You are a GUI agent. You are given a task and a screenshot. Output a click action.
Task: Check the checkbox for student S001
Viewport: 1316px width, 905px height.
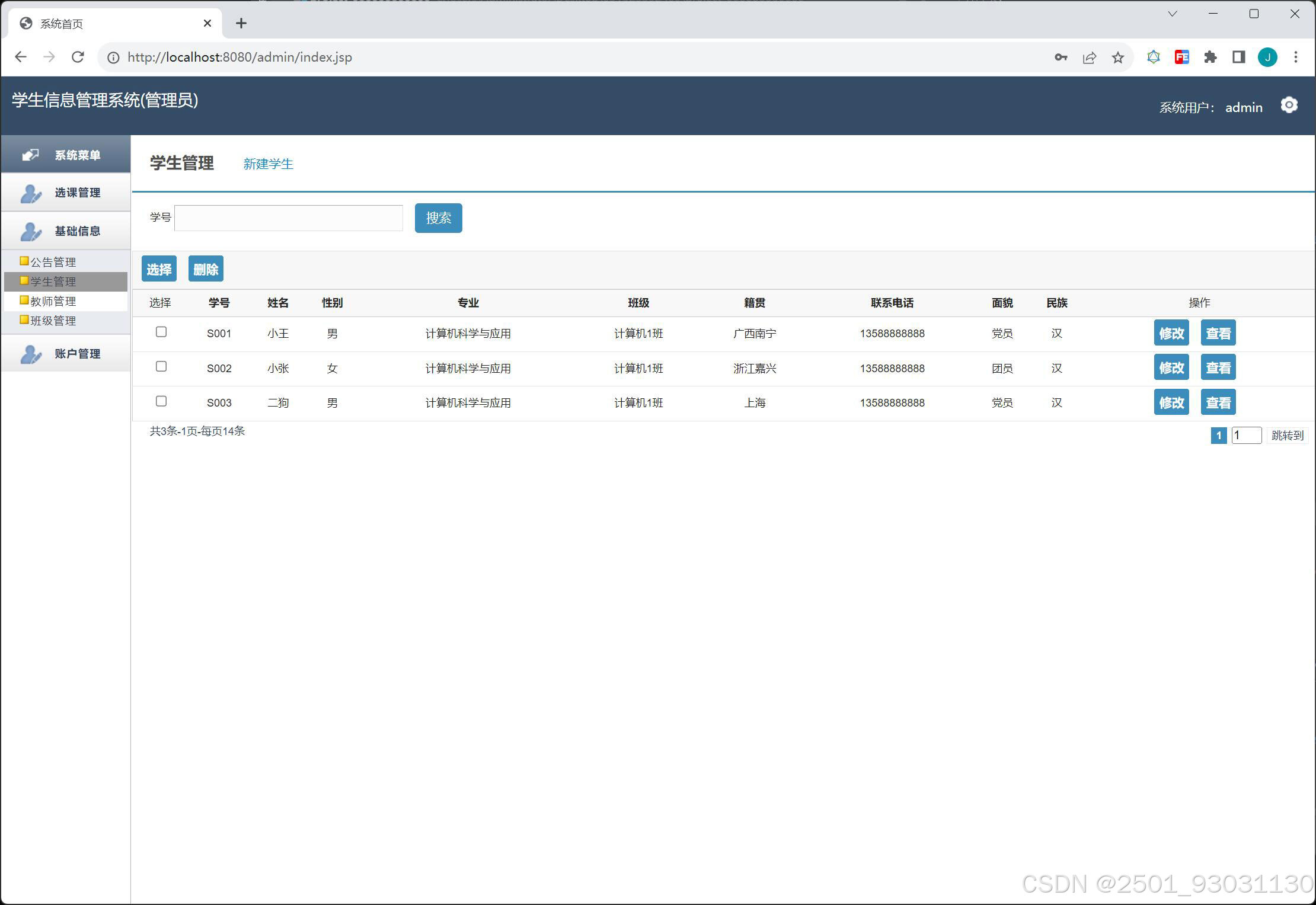point(161,332)
